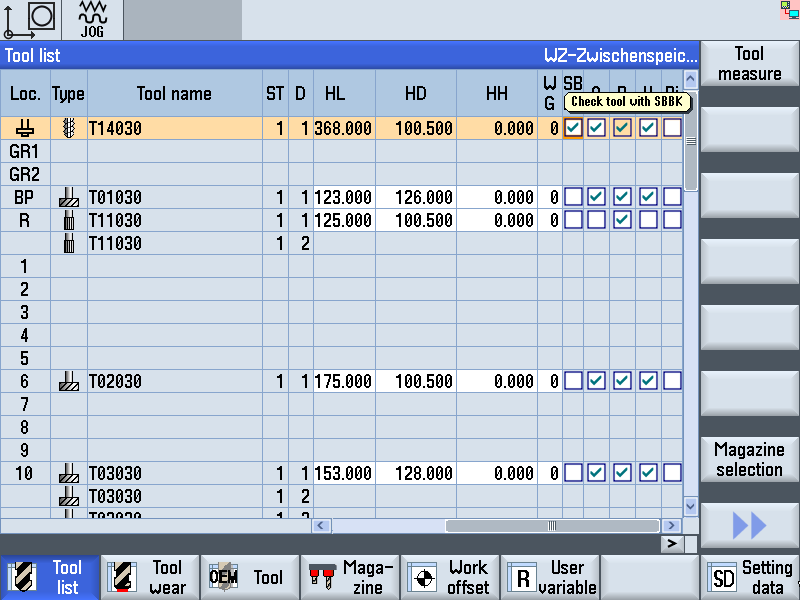Click the T14030 tool type icon
This screenshot has height=600, width=800.
point(69,128)
